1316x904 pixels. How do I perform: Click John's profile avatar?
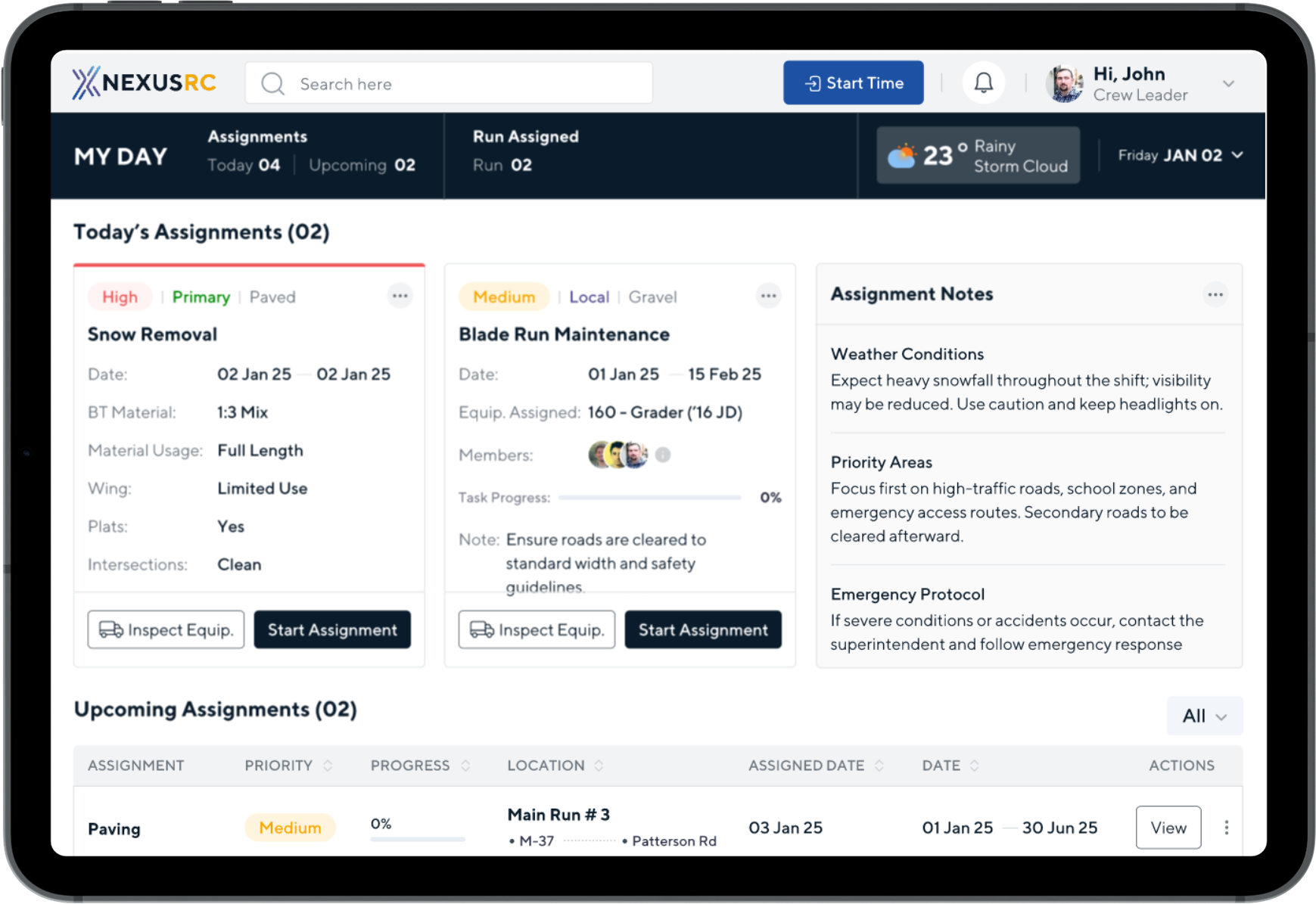click(1064, 83)
